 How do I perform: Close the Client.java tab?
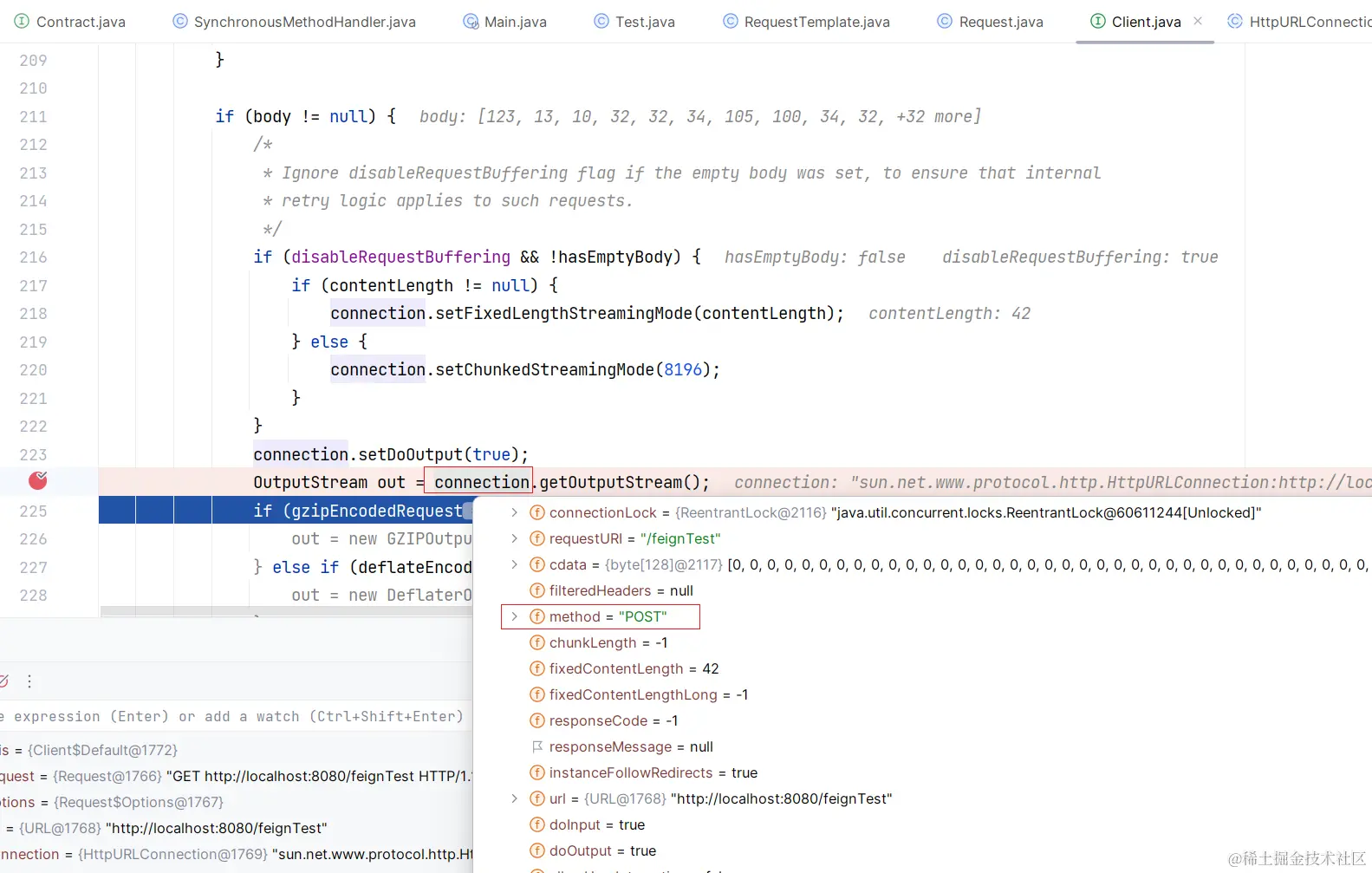(1198, 21)
